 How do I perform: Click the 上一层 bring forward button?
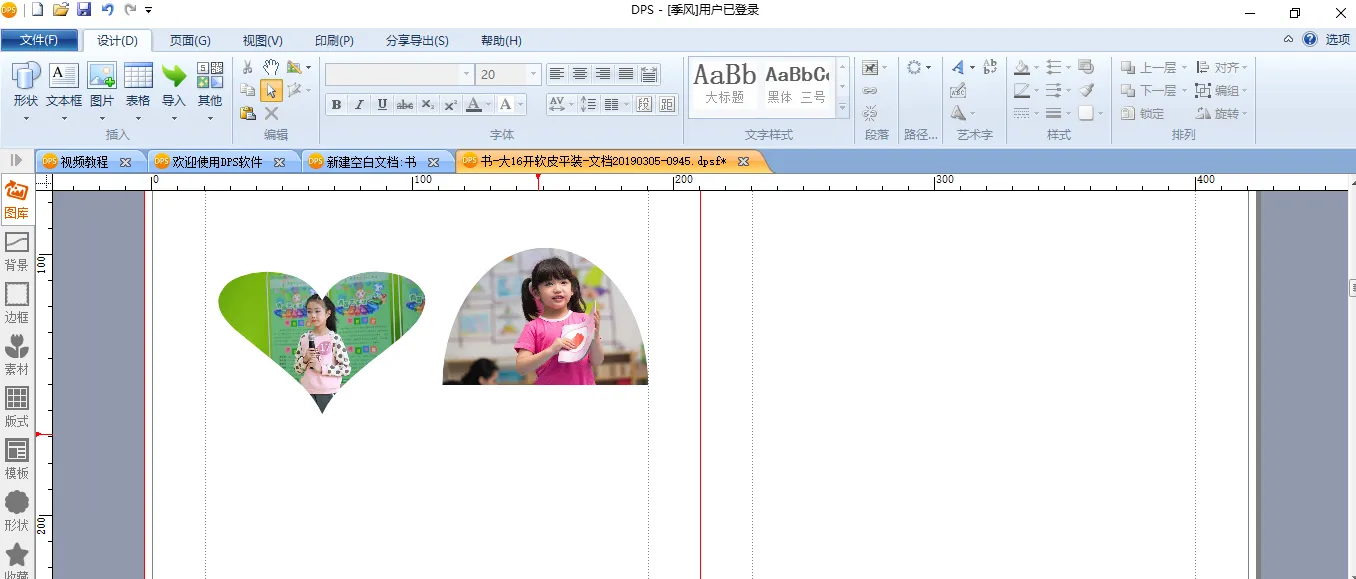1157,68
